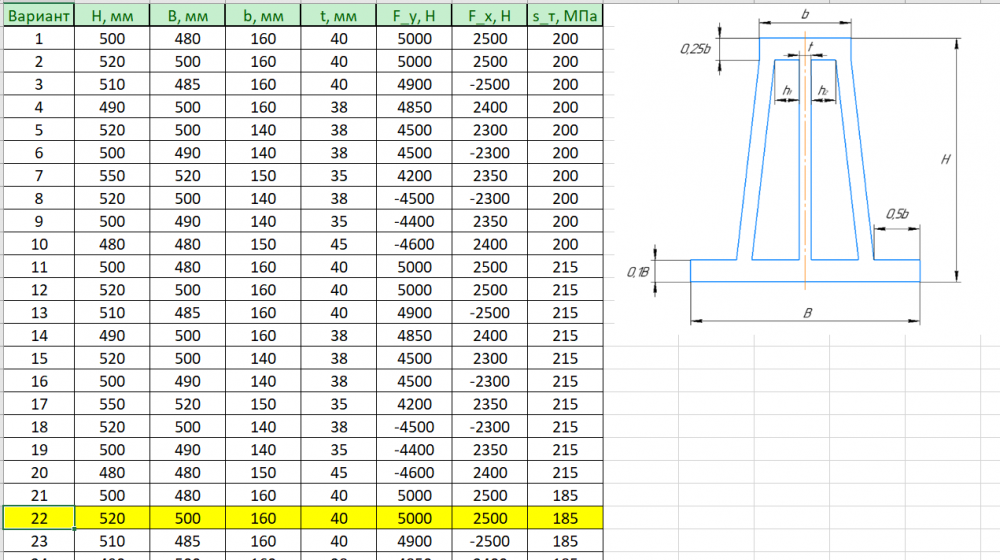Select t value 35 in variant 7 row

coord(339,176)
